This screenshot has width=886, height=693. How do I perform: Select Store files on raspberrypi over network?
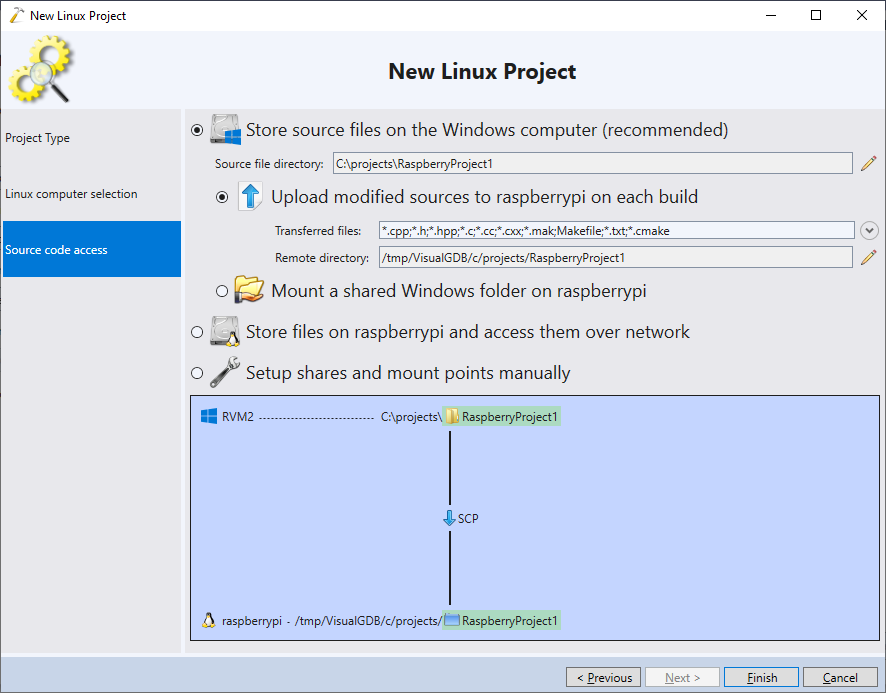coord(197,332)
